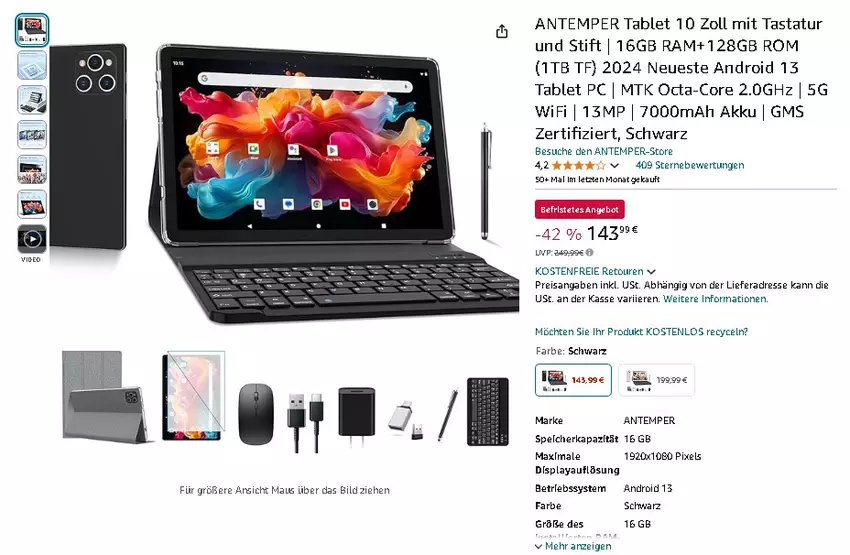The image size is (850, 555).
Task: Open the second product thumbnail in the gallery
Action: (x=32, y=65)
